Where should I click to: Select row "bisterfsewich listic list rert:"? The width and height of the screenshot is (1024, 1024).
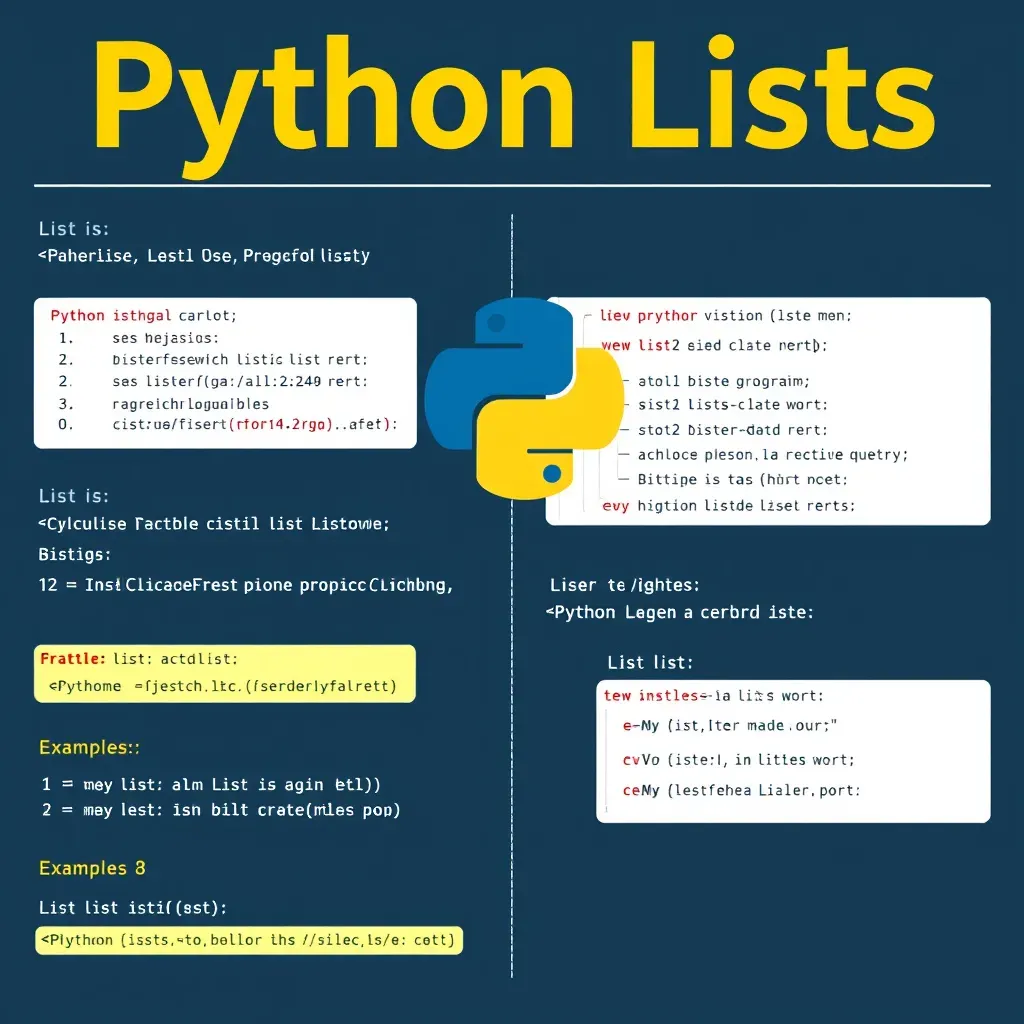pyautogui.click(x=240, y=359)
